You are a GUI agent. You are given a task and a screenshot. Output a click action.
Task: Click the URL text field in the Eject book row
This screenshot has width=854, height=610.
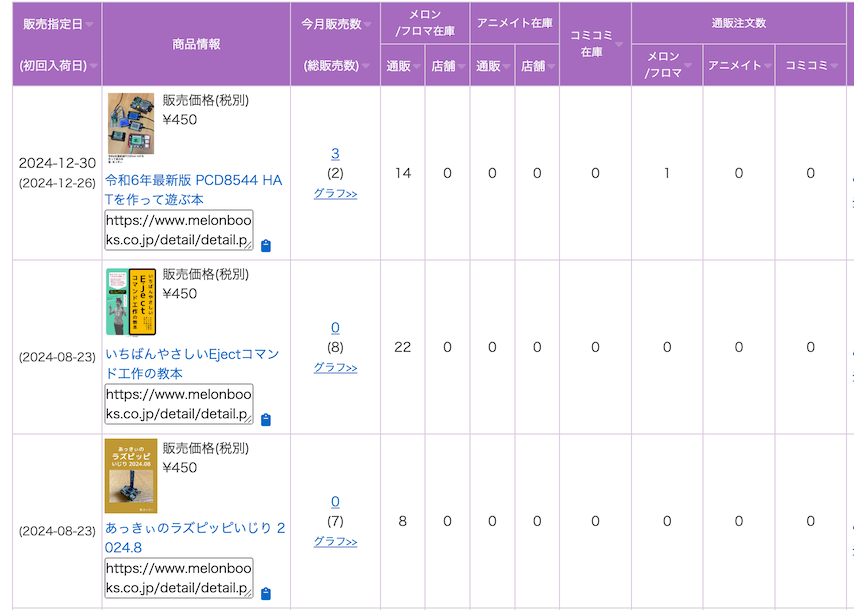178,404
